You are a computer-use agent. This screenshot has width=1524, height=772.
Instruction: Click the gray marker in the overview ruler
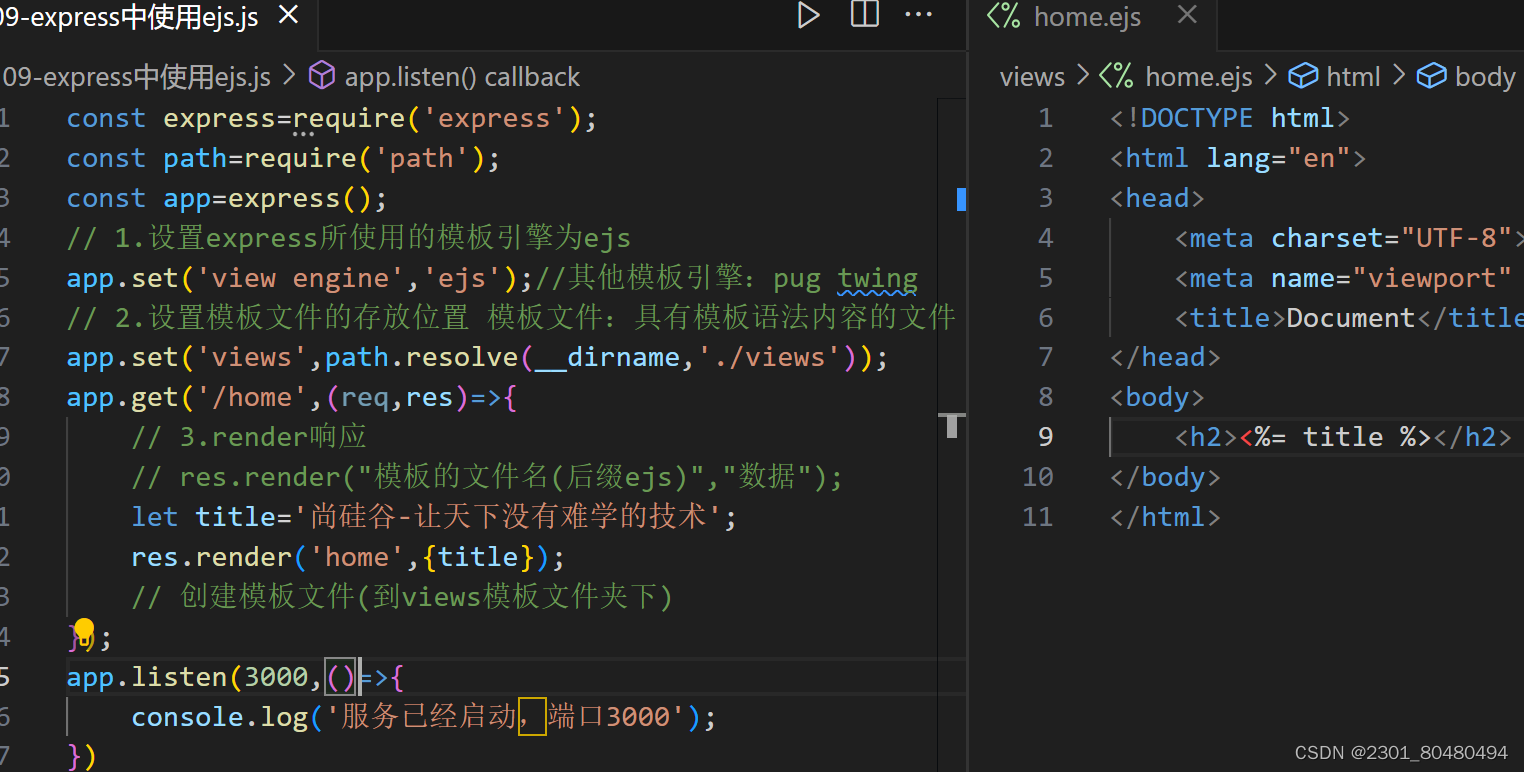(951, 425)
